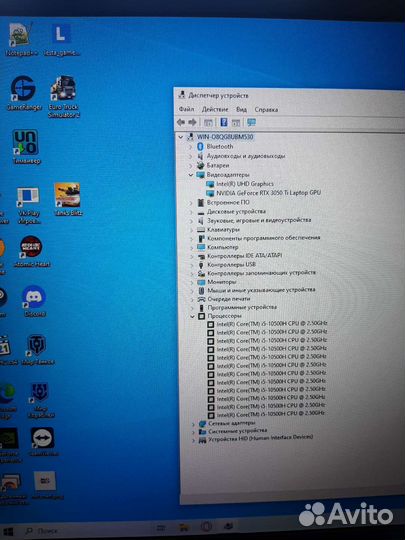Expand the Батареи category

point(190,166)
